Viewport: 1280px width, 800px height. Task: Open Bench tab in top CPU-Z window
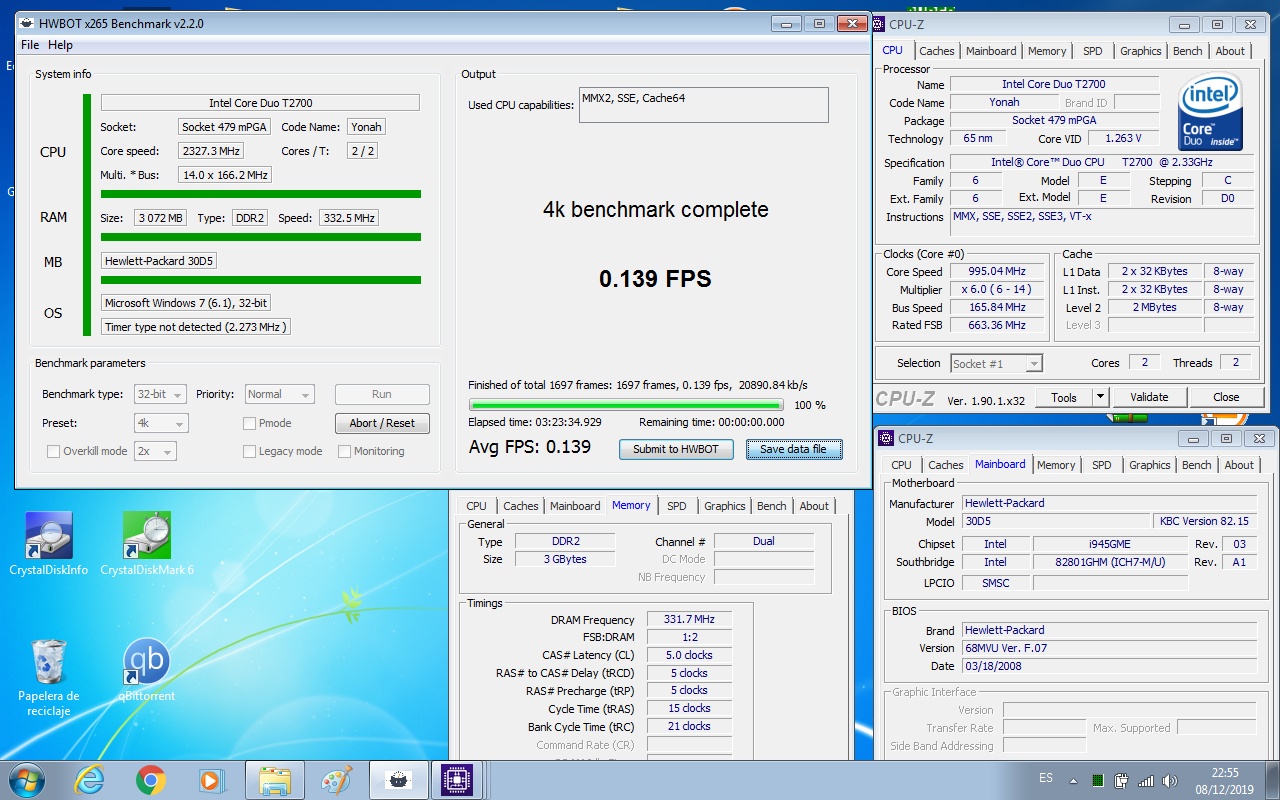click(x=1188, y=51)
